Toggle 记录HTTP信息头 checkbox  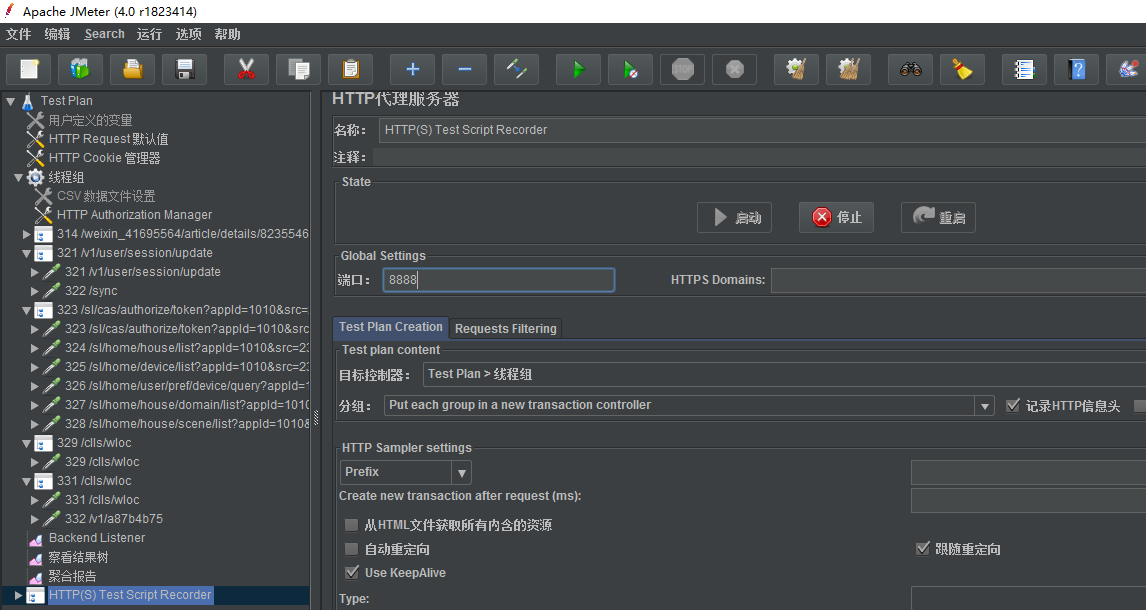[x=1012, y=405]
